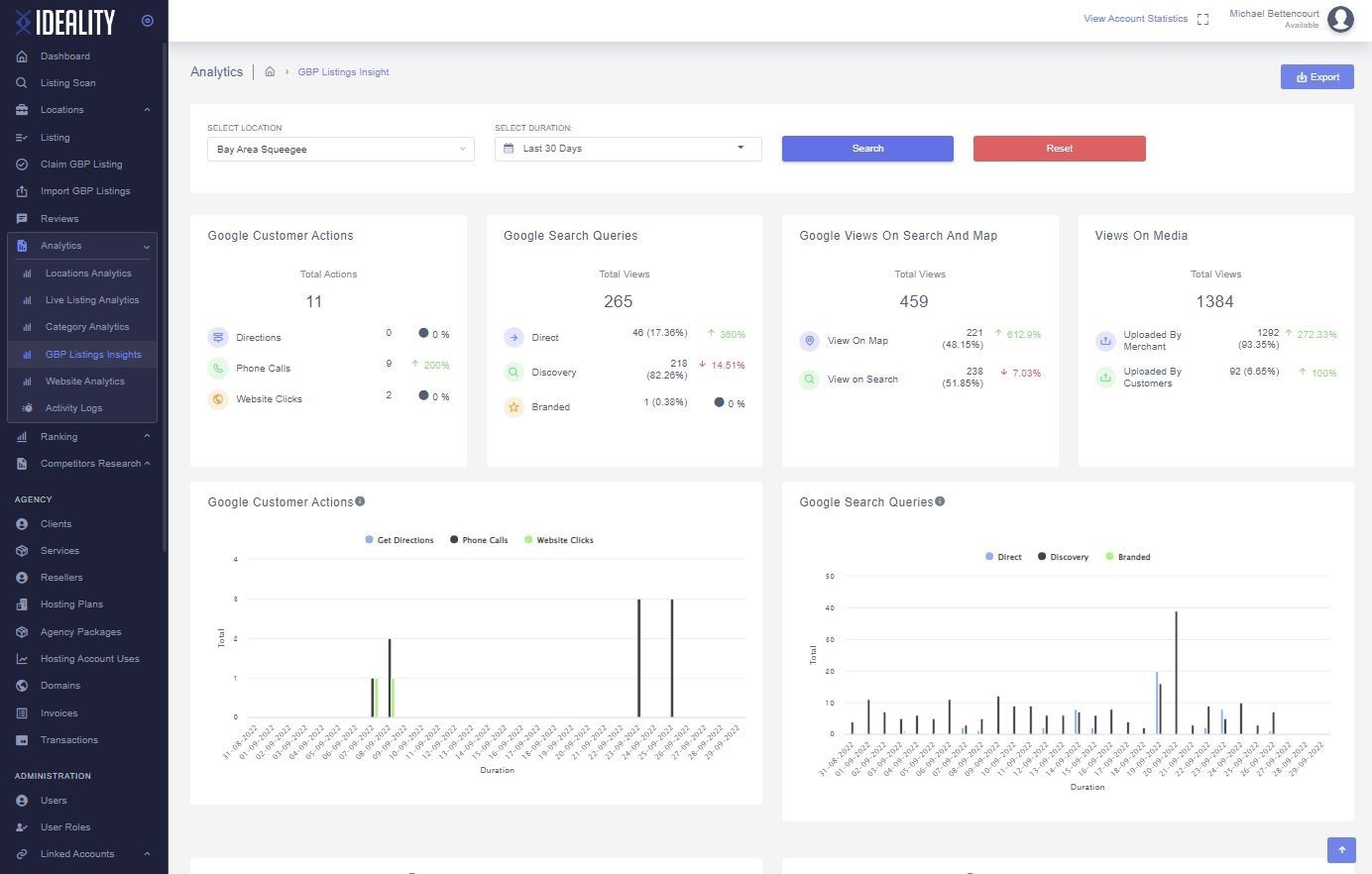Toggle Phone Calls legend series

click(479, 540)
